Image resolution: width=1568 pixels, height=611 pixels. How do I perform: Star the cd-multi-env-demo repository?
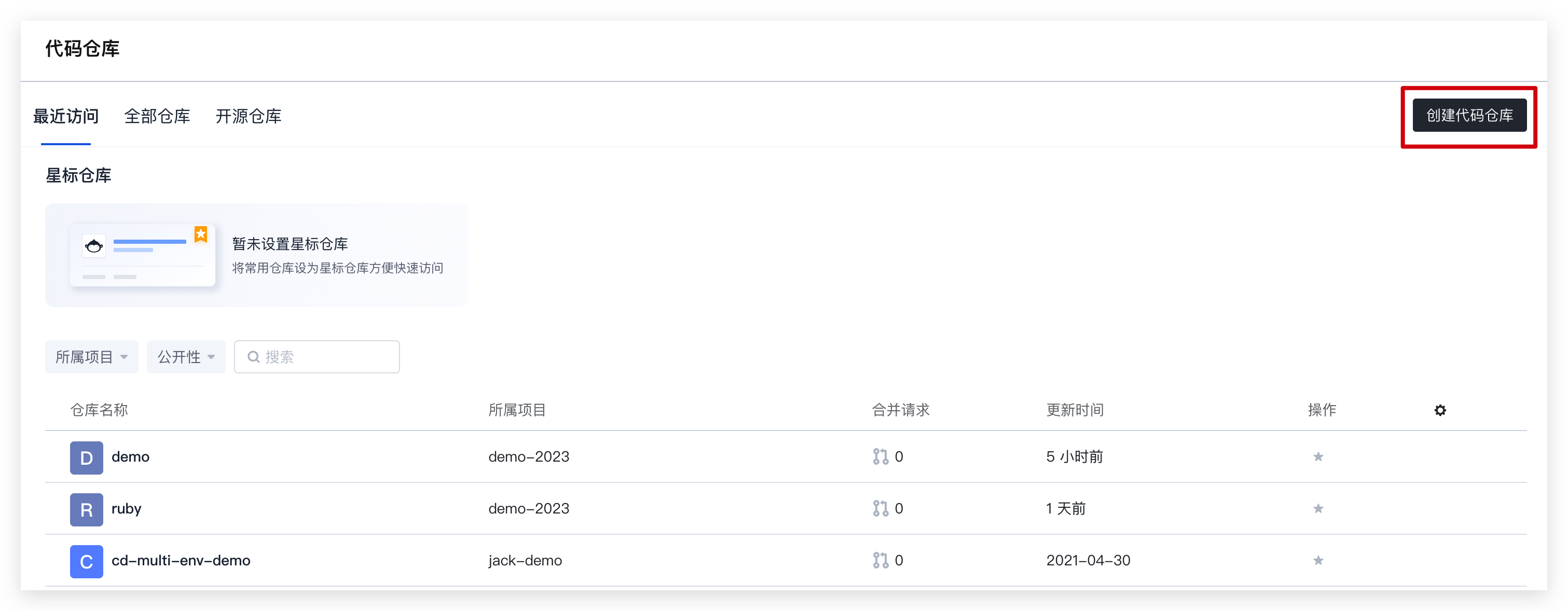point(1318,560)
